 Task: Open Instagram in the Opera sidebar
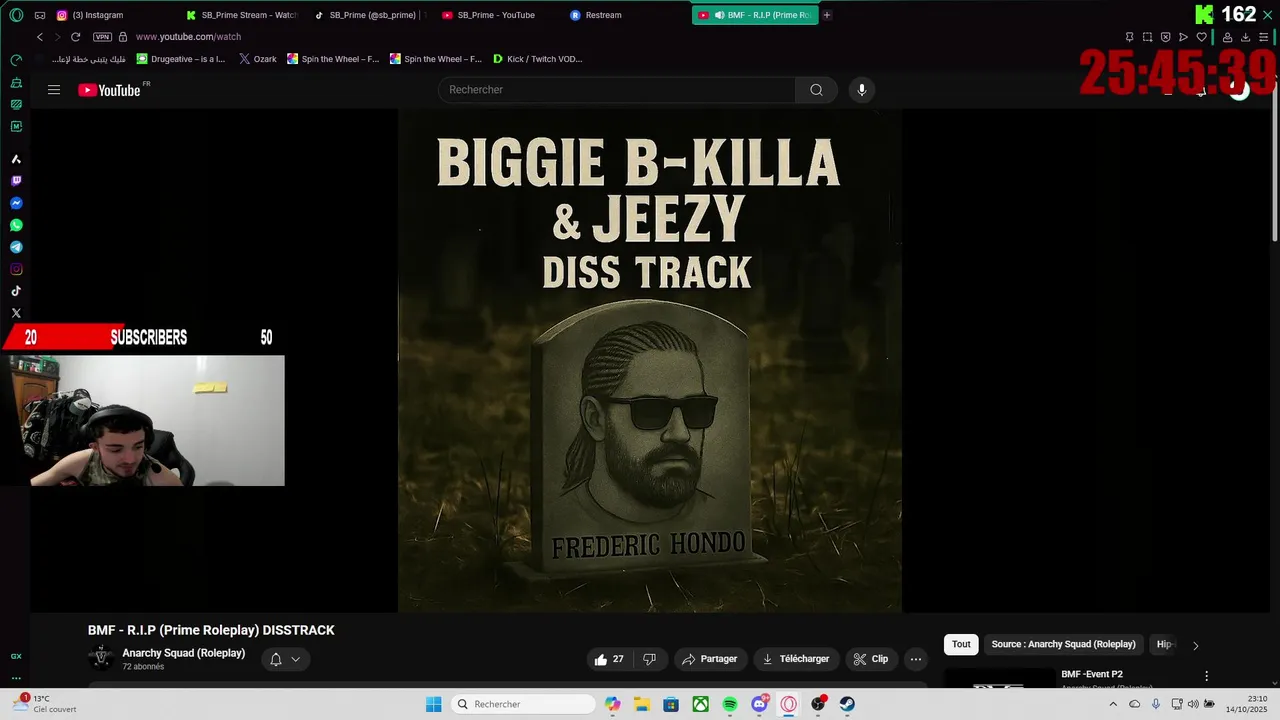(x=16, y=269)
